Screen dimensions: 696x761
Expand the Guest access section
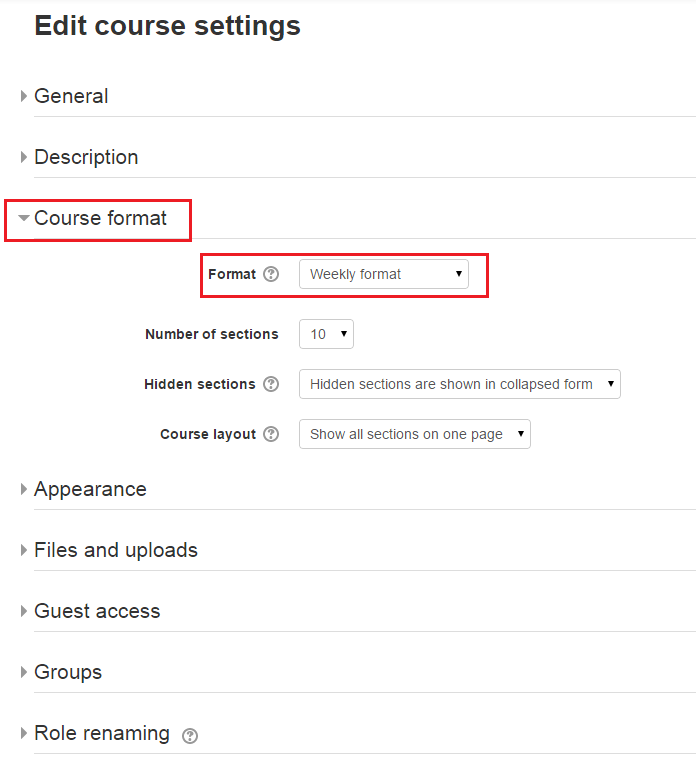97,611
